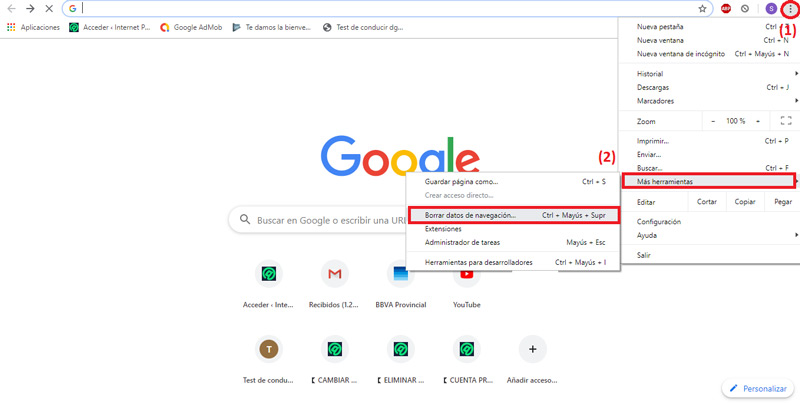Click the browser back arrow
The width and height of the screenshot is (800, 403).
(11, 8)
